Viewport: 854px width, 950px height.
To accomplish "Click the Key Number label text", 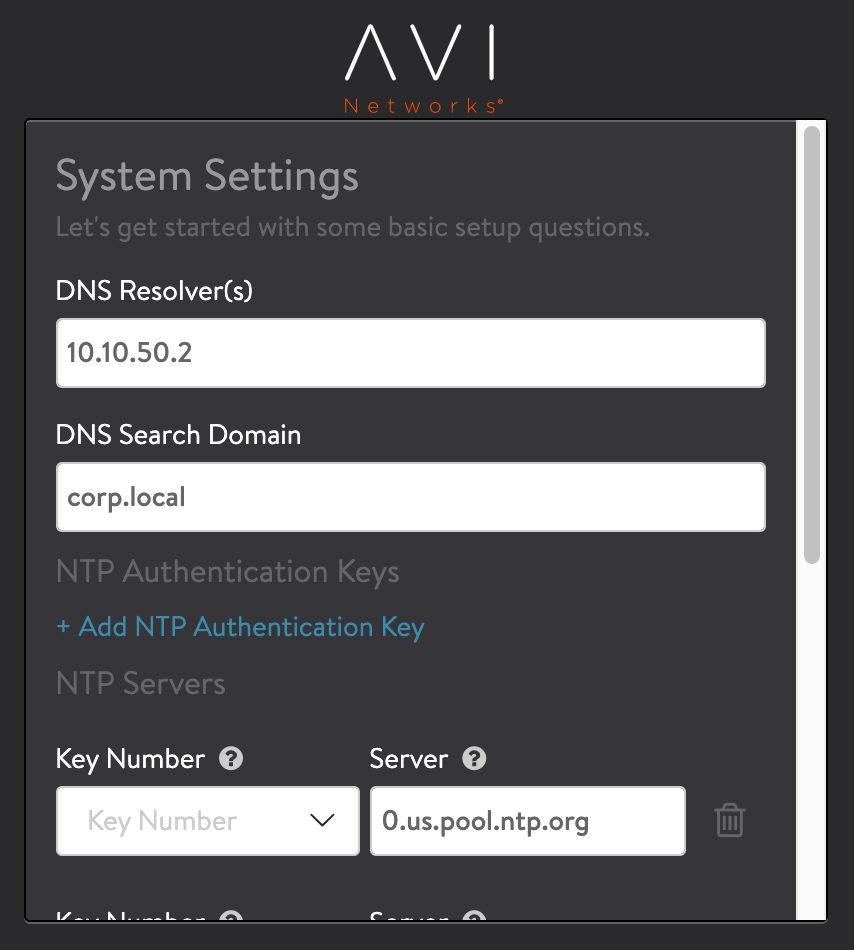I will pyautogui.click(x=131, y=759).
